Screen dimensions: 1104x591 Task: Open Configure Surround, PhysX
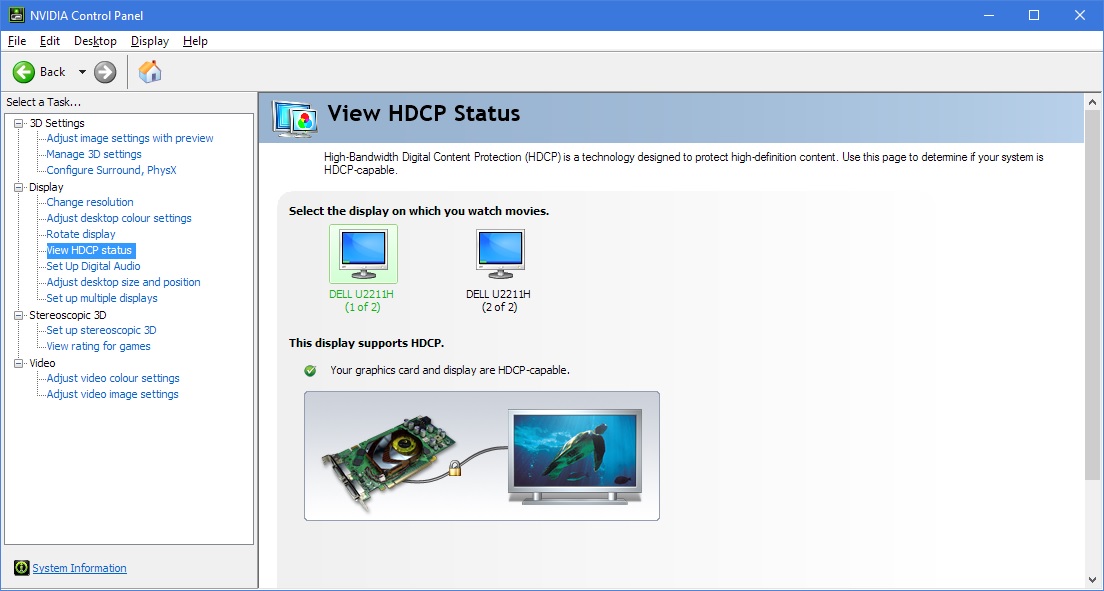[x=111, y=170]
